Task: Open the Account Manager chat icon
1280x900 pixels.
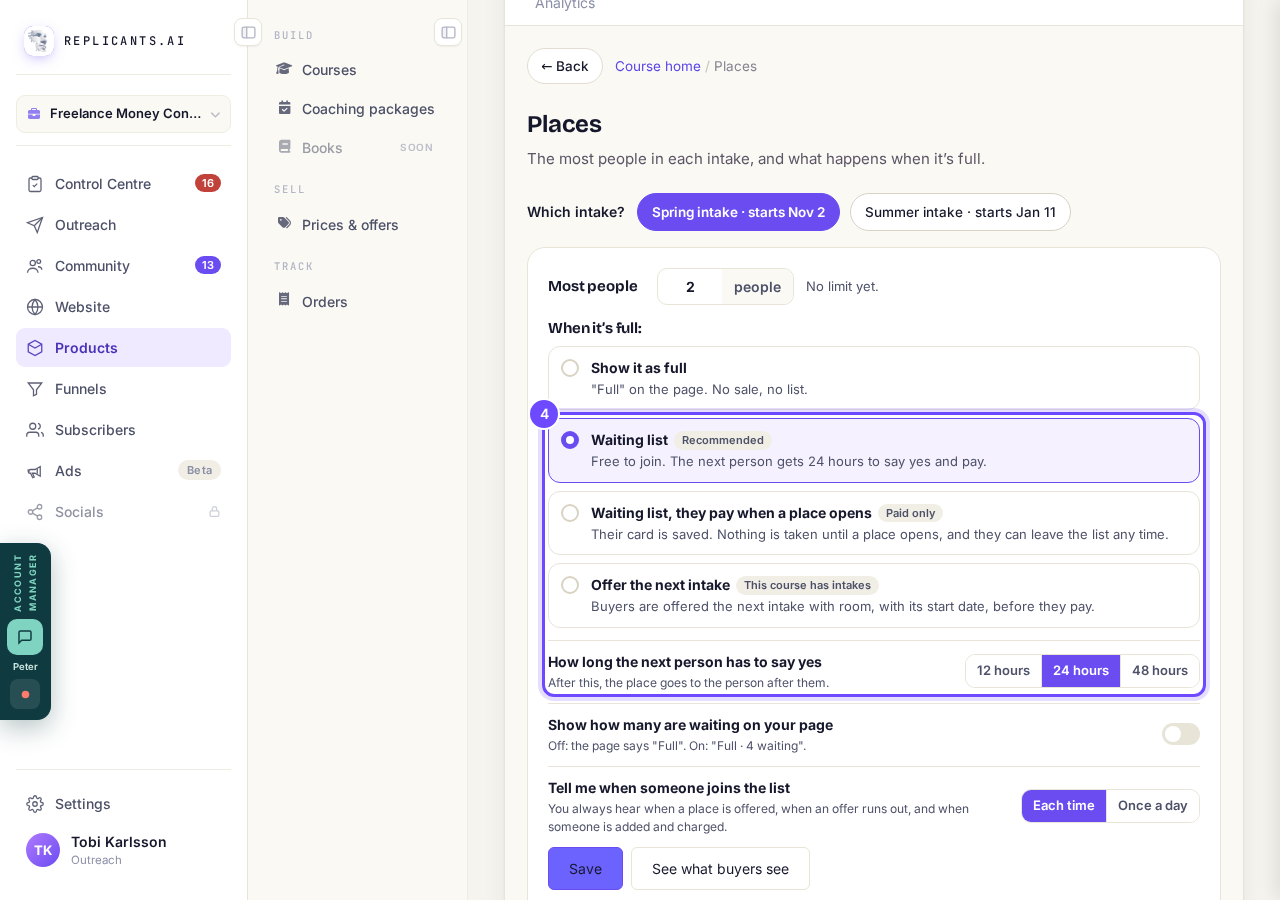Action: 25,637
